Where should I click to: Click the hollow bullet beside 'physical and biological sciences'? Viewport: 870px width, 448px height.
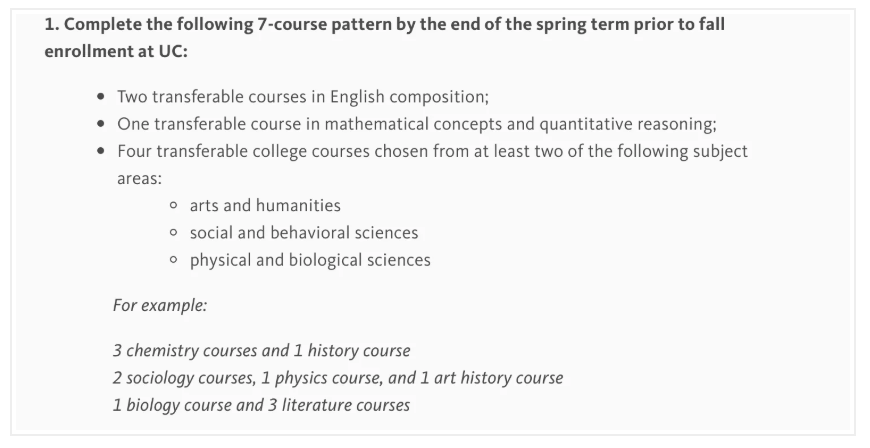(x=174, y=260)
